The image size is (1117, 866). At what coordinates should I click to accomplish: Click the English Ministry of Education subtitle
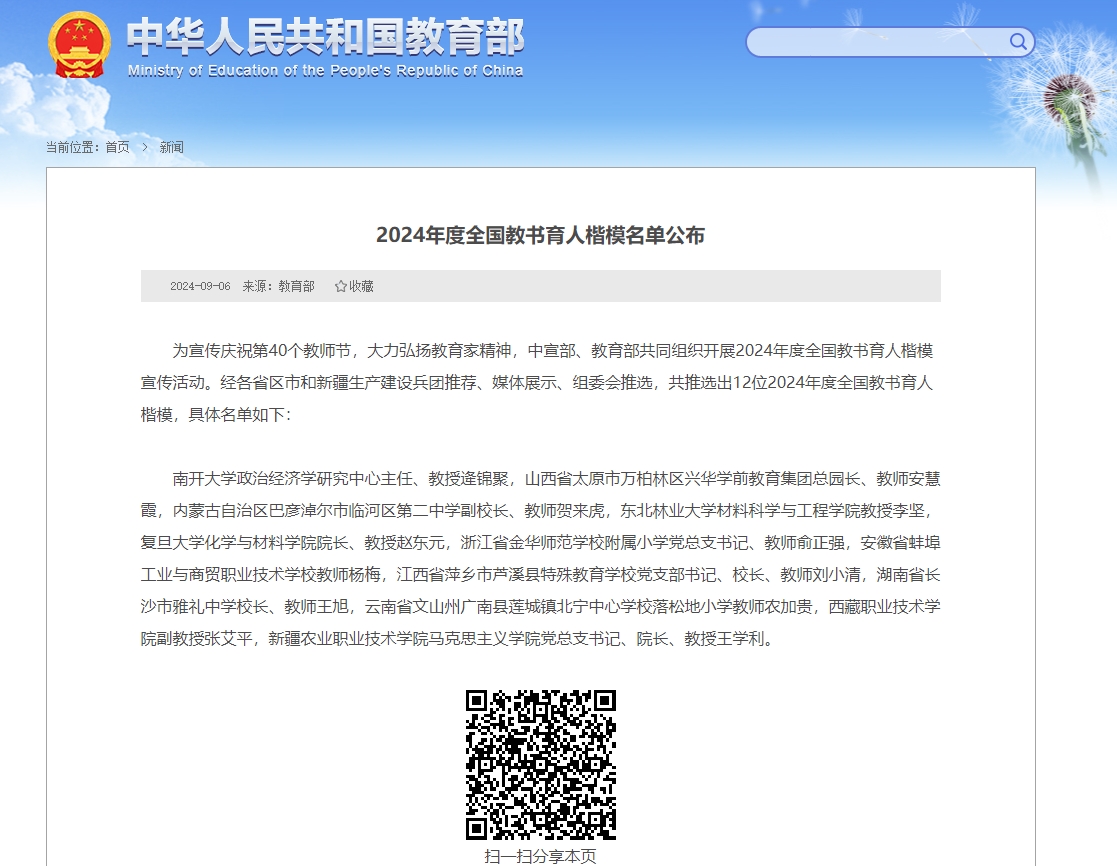click(325, 71)
